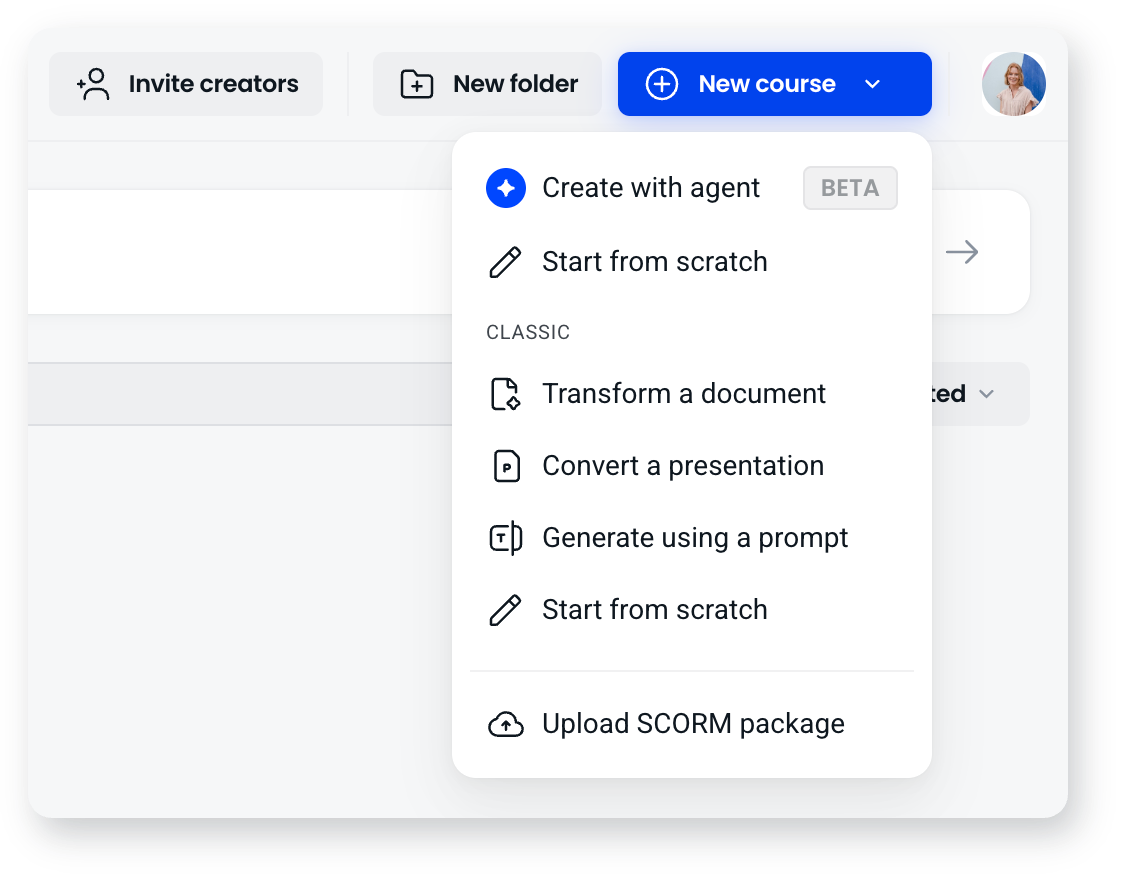Choose Start from scratch in the CLASSIC section

coord(654,610)
